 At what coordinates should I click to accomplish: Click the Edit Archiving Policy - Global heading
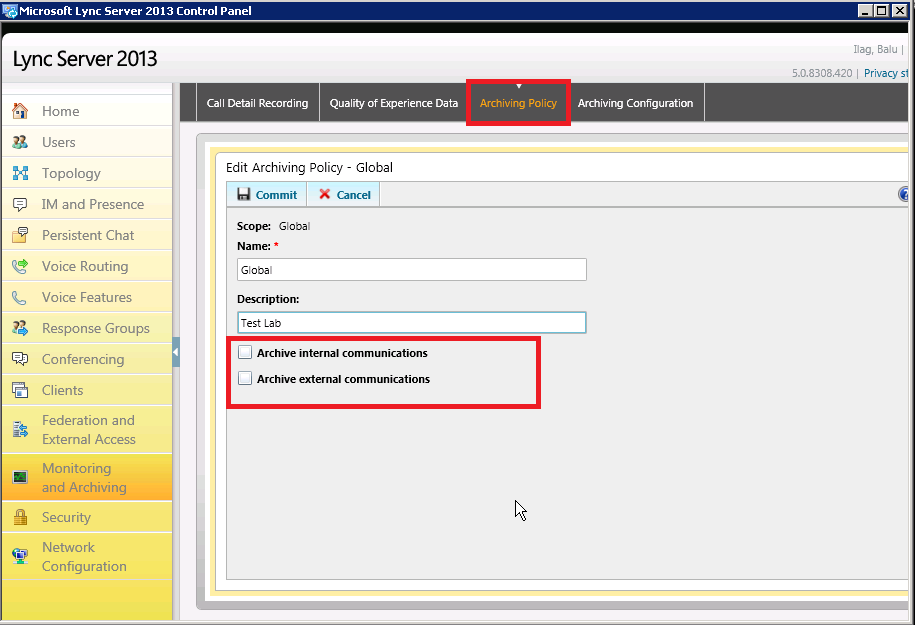tap(309, 167)
